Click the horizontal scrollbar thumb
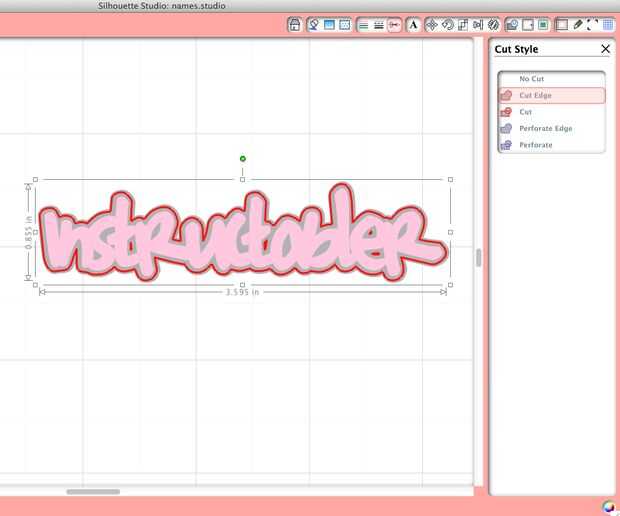This screenshot has height=516, width=620. point(93,491)
